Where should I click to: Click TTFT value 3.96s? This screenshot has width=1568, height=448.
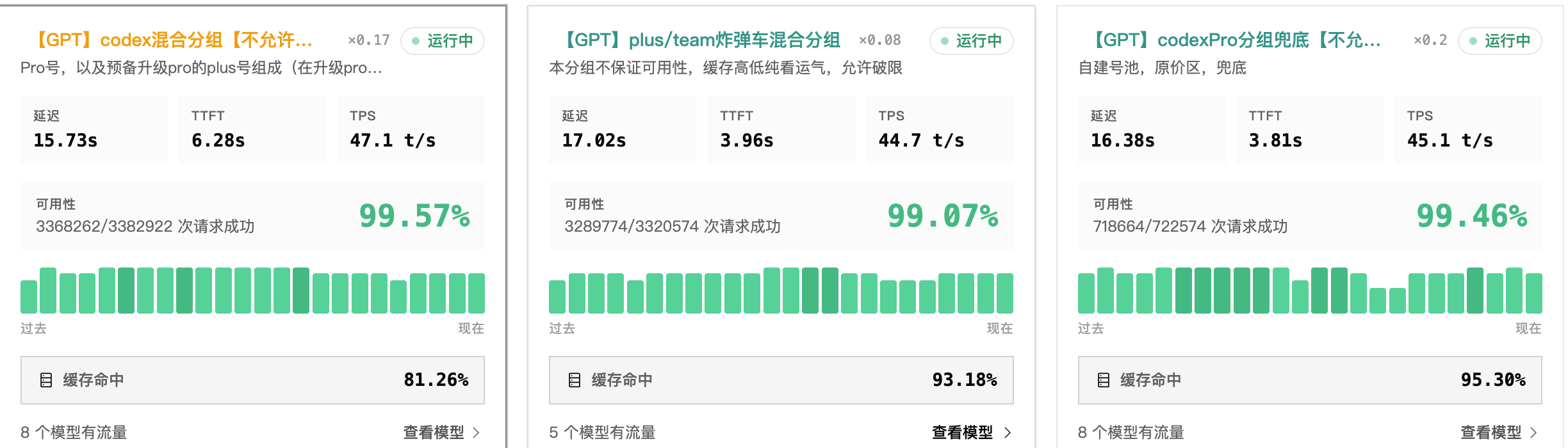[x=747, y=140]
